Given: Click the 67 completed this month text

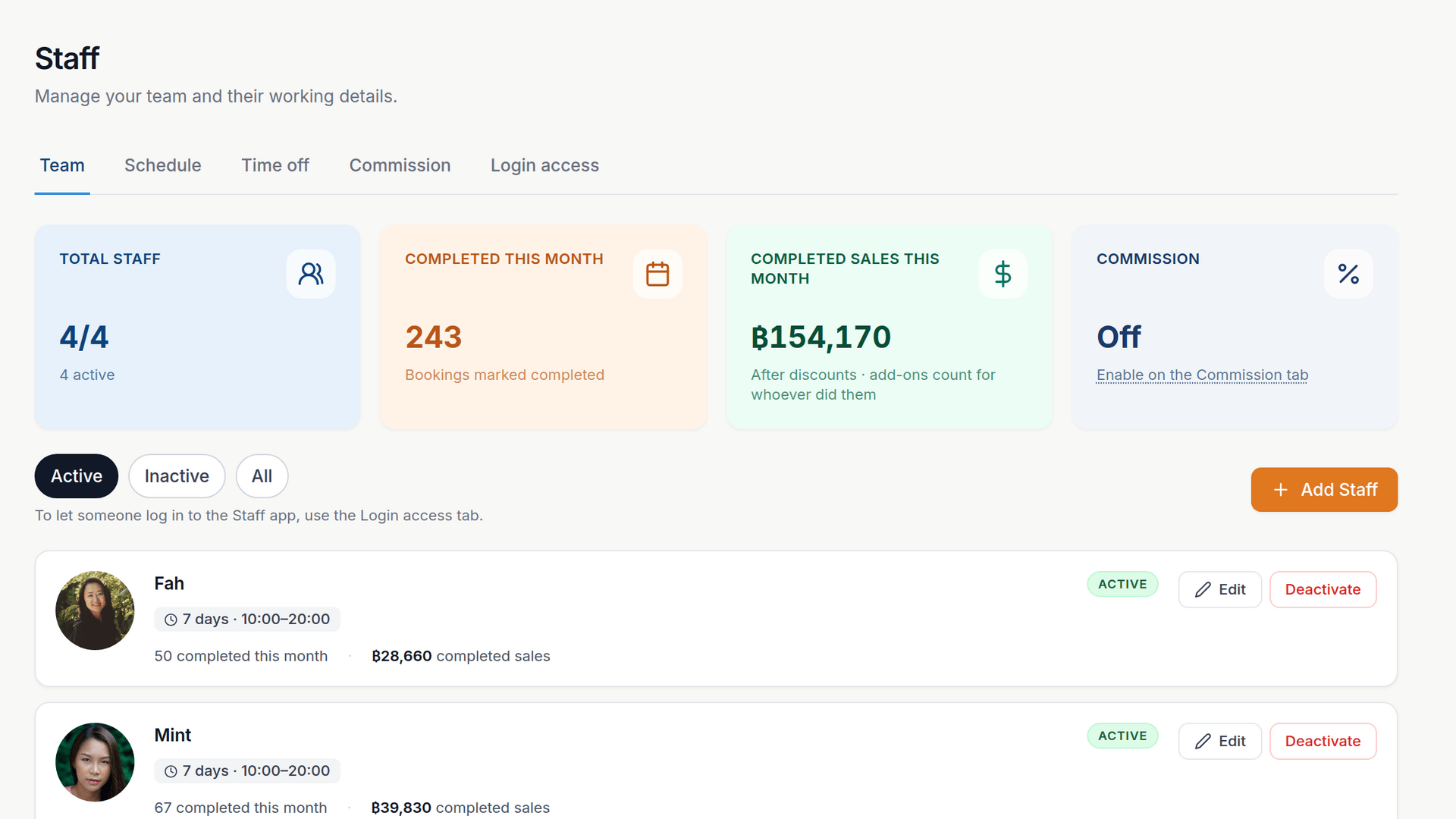Looking at the screenshot, I should (241, 808).
